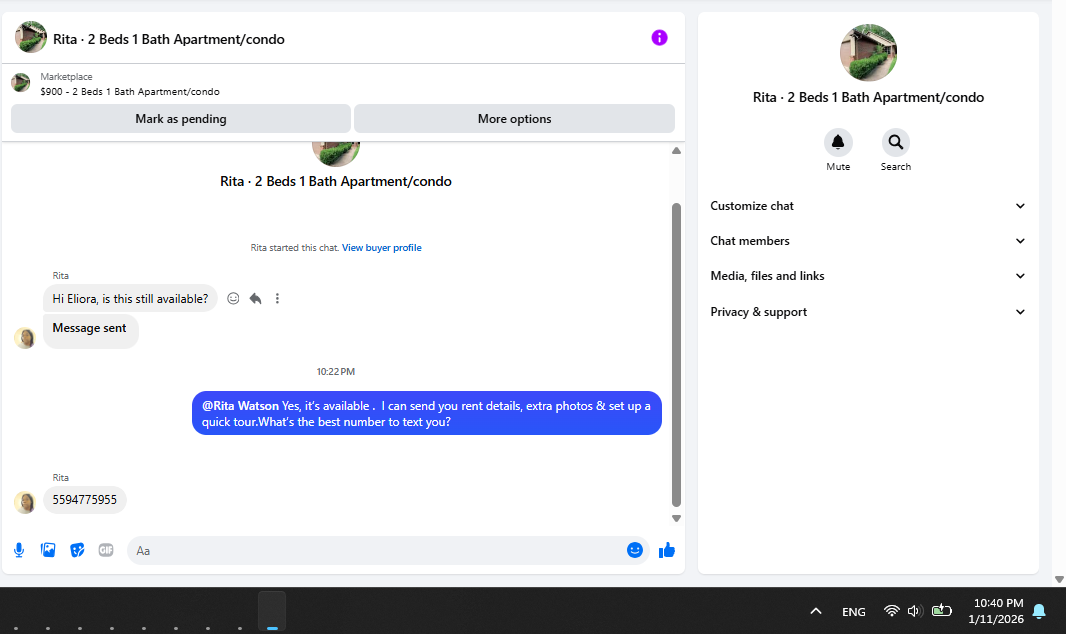
Task: Open the GIF picker
Action: pos(106,550)
